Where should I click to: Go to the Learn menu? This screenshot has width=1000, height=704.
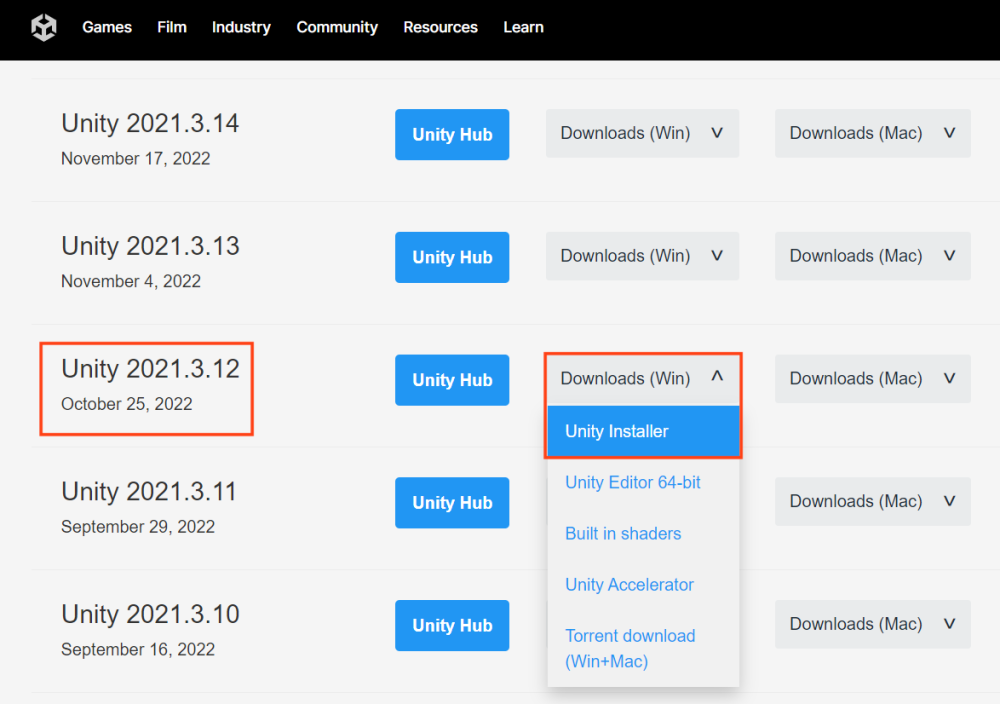(x=523, y=27)
